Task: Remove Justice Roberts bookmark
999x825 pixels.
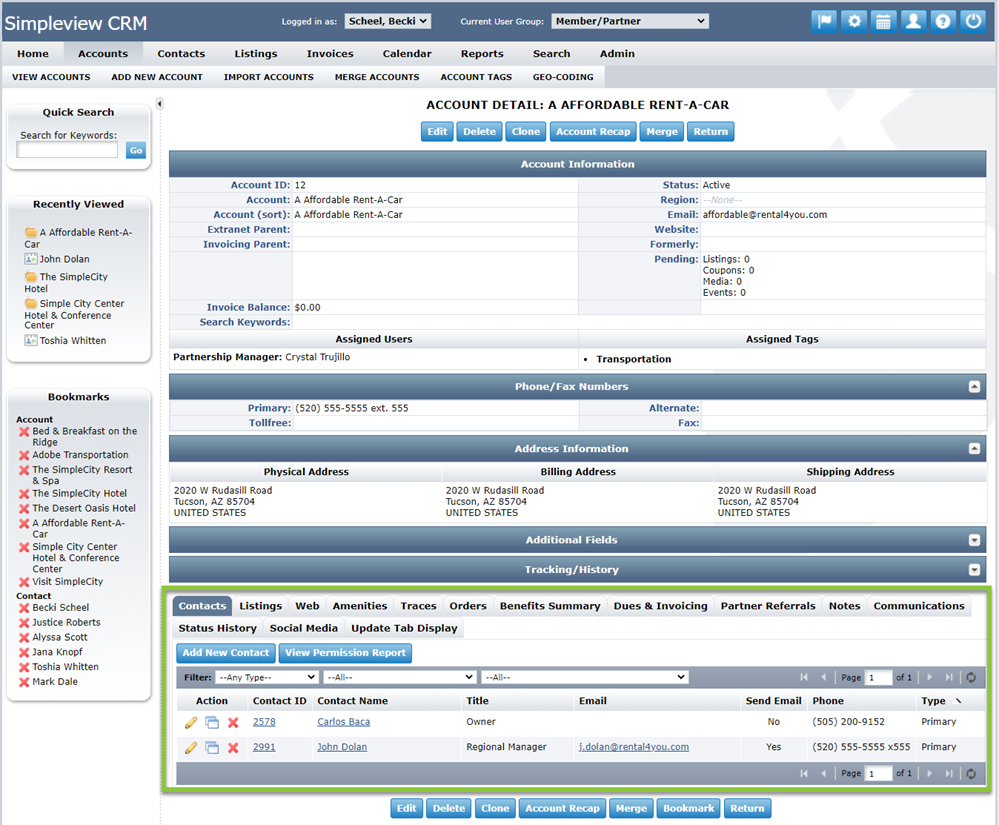Action: (24, 623)
